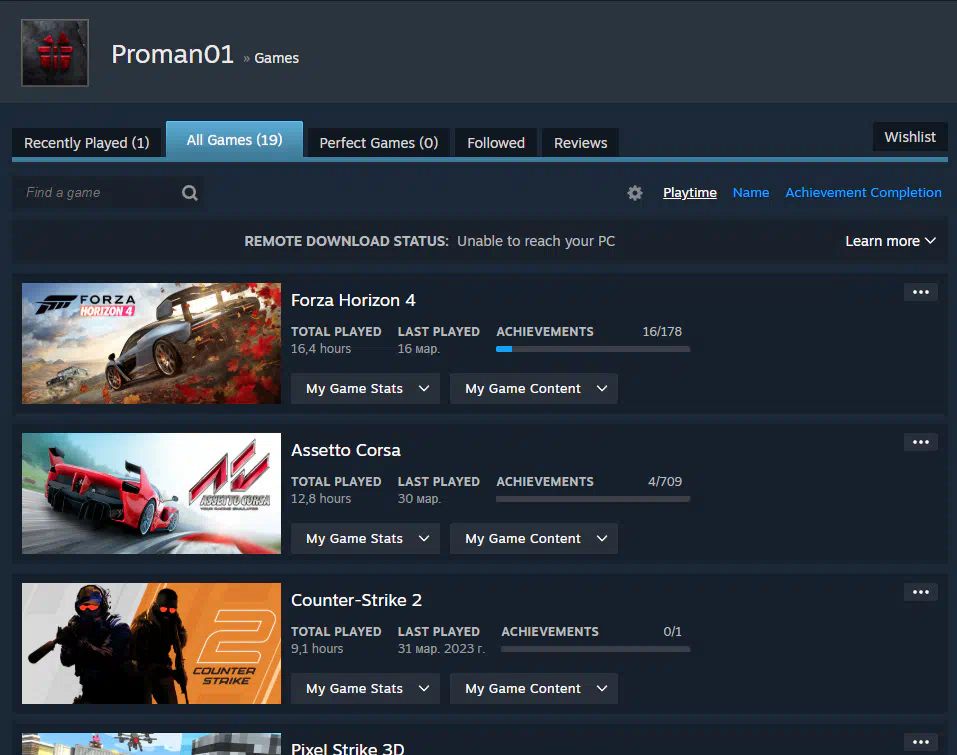Click the Assetto Corsa cover image

pos(151,493)
